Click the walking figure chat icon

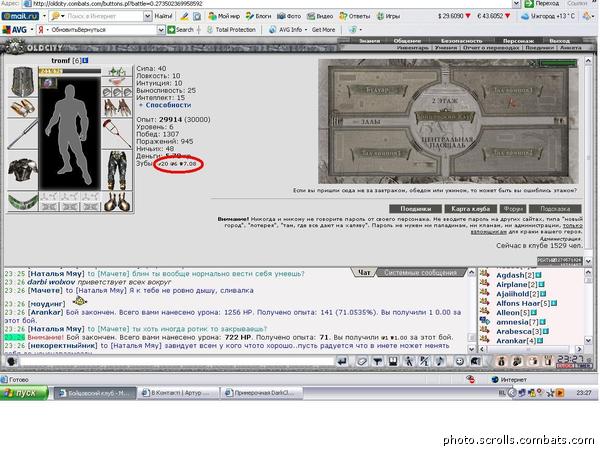click(409, 361)
